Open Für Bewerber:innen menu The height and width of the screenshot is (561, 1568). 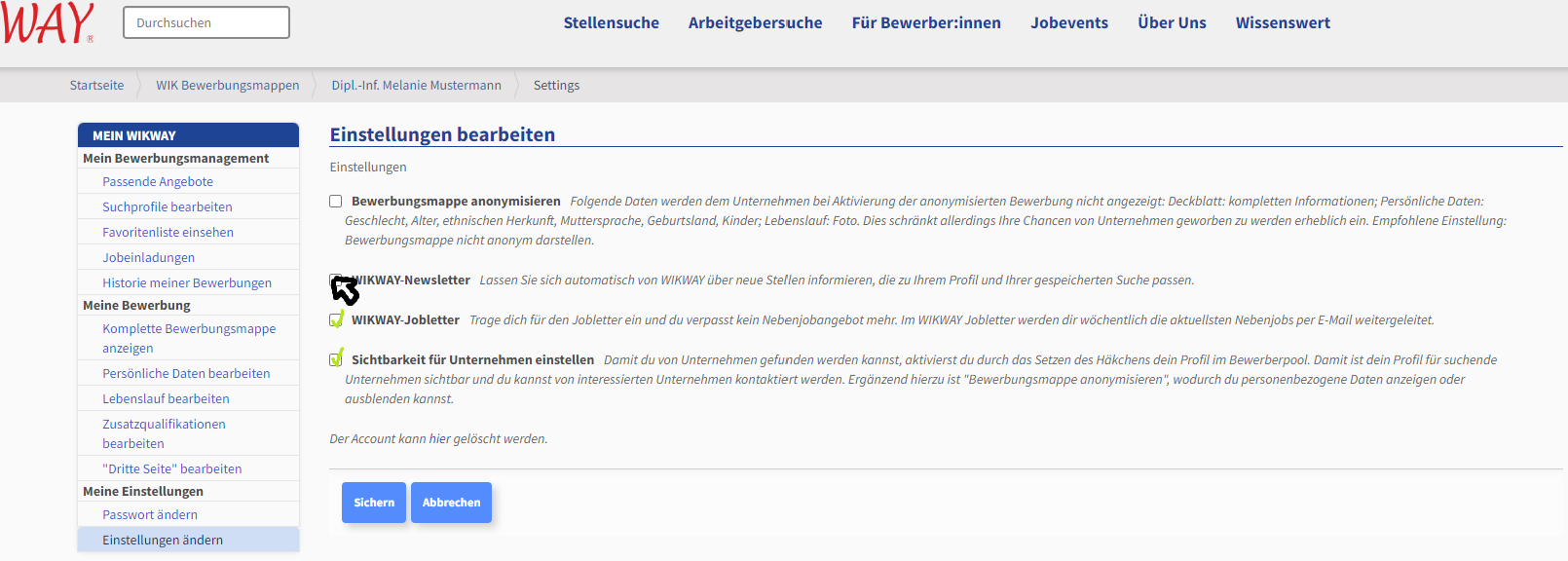(926, 22)
